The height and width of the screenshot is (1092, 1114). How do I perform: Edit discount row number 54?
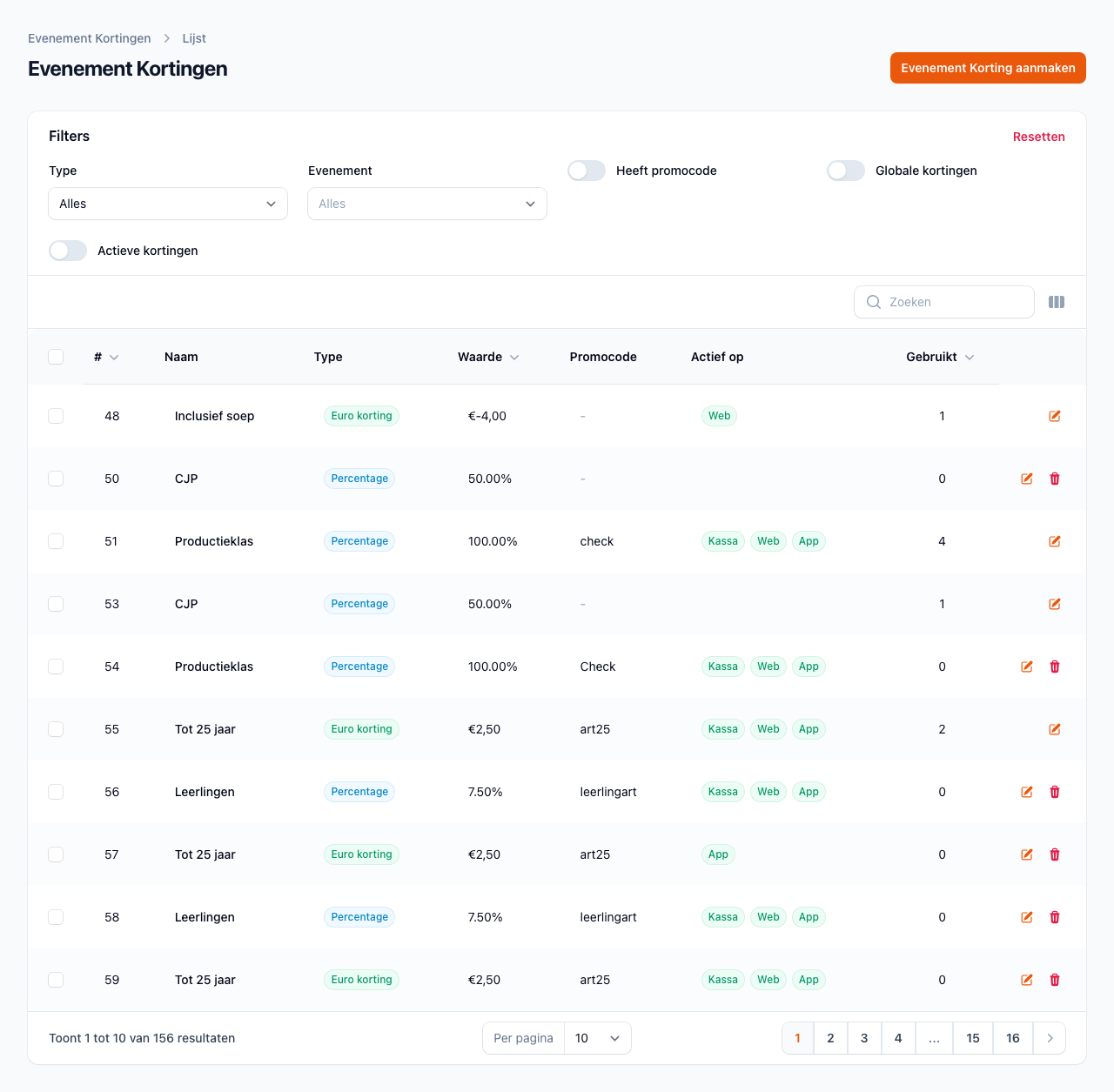[1026, 667]
